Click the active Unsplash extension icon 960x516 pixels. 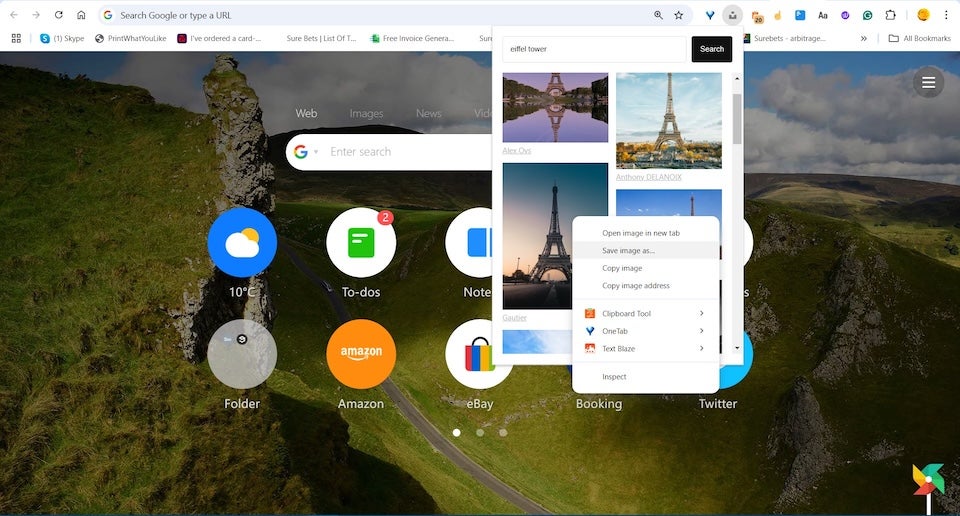[x=732, y=15]
